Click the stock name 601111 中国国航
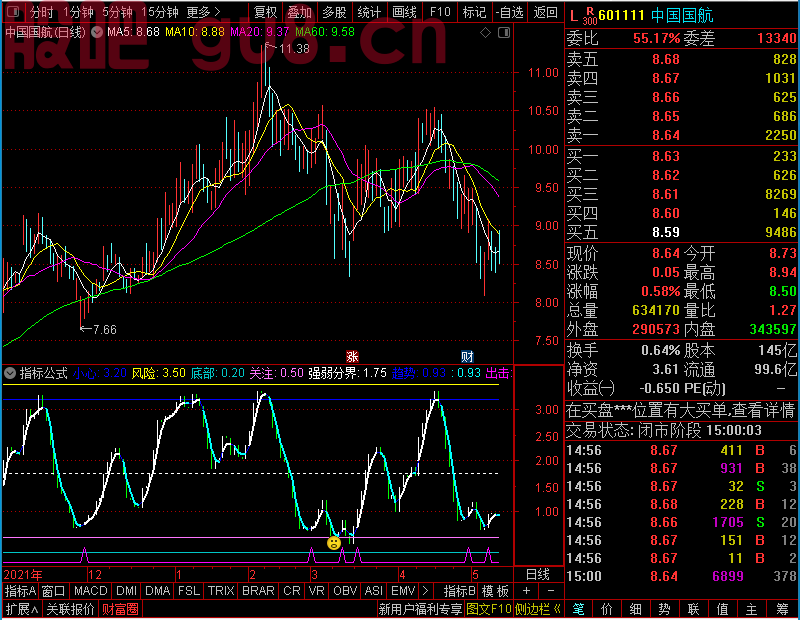 click(x=656, y=16)
